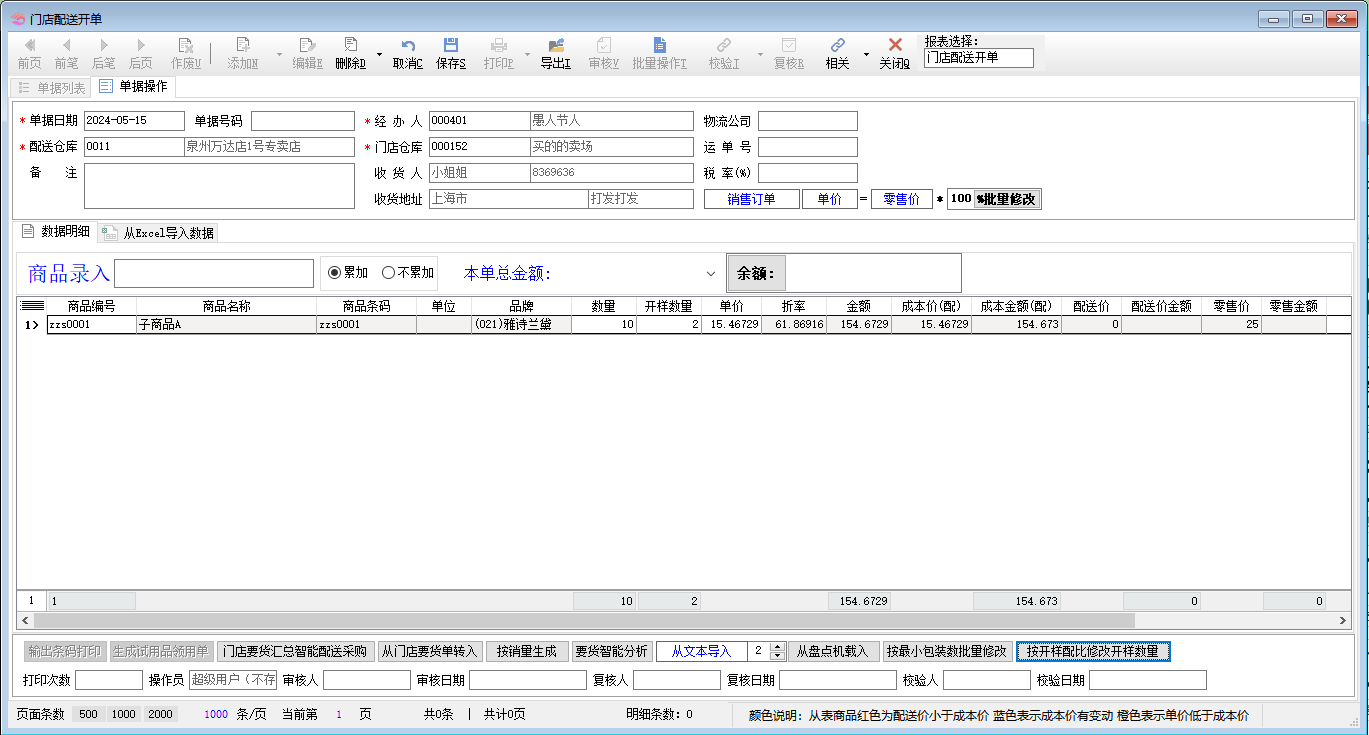Viewport: 1369px width, 735px height.
Task: Click the 审核 (audit) toolbar icon
Action: [604, 45]
